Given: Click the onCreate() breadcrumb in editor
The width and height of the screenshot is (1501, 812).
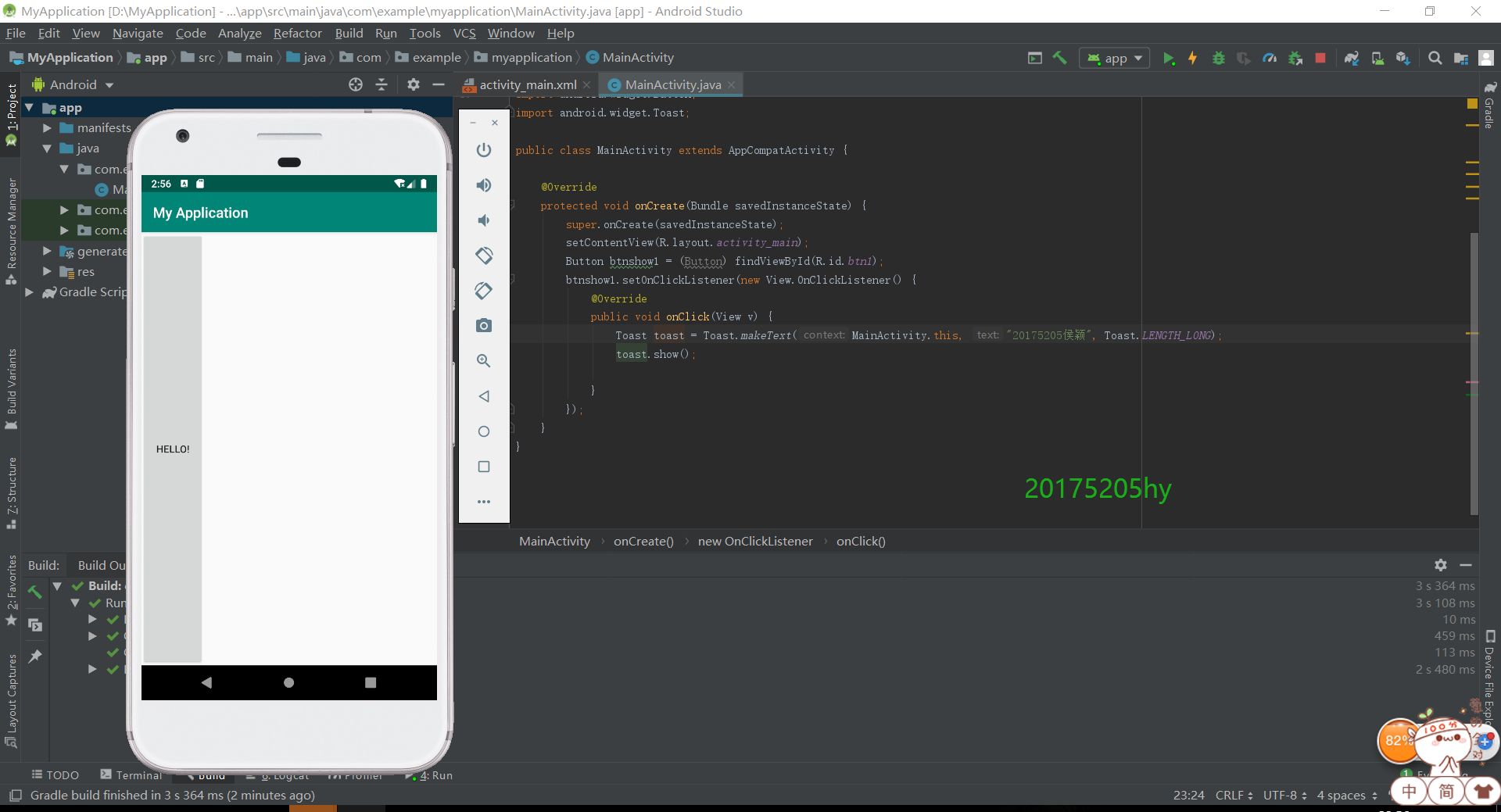Looking at the screenshot, I should coord(643,542).
